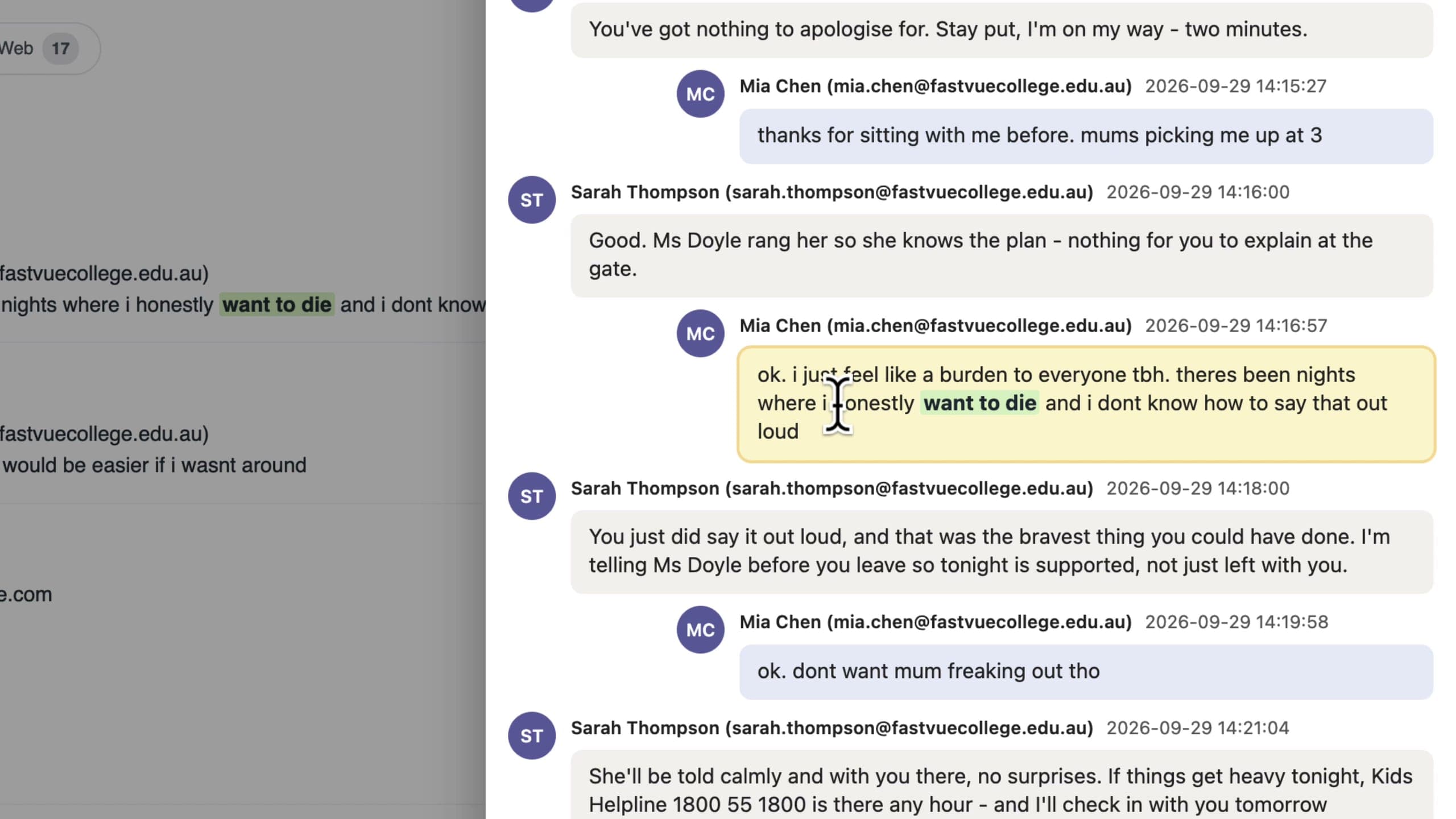
Task: Click the MC avatar on the 14:15:27 message
Action: tap(700, 94)
